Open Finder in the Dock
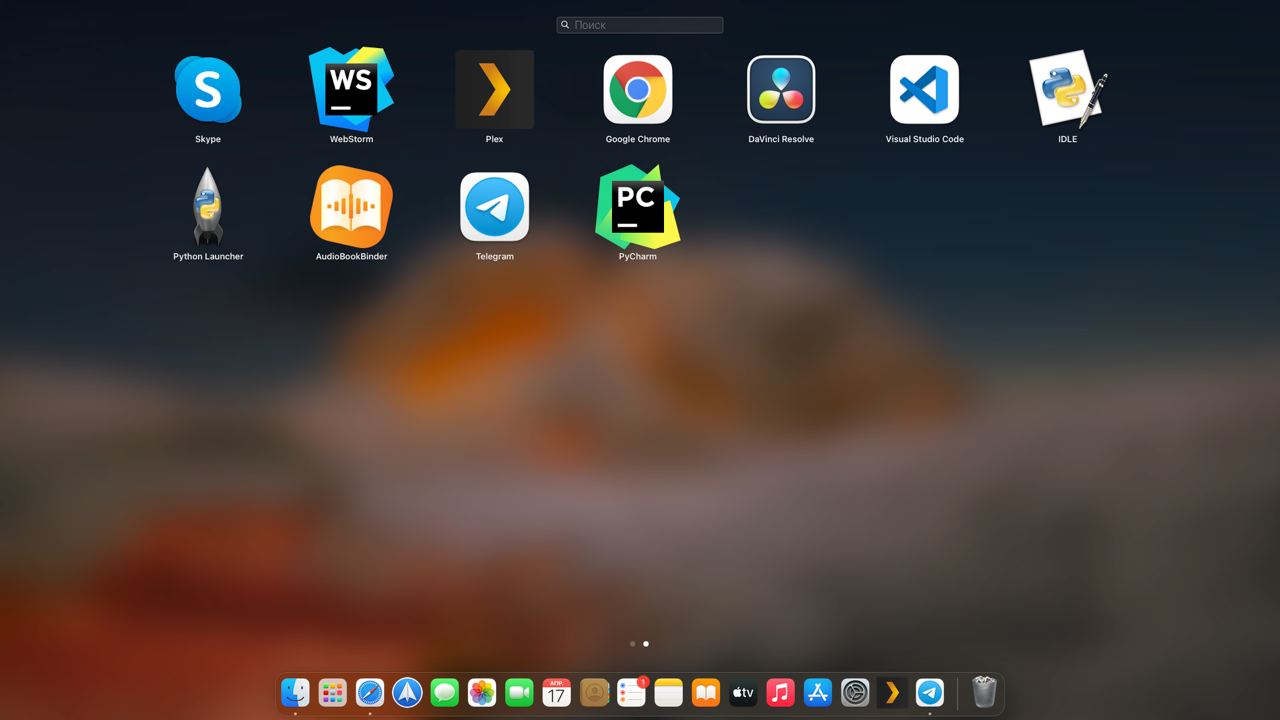The image size is (1280, 720). click(295, 692)
